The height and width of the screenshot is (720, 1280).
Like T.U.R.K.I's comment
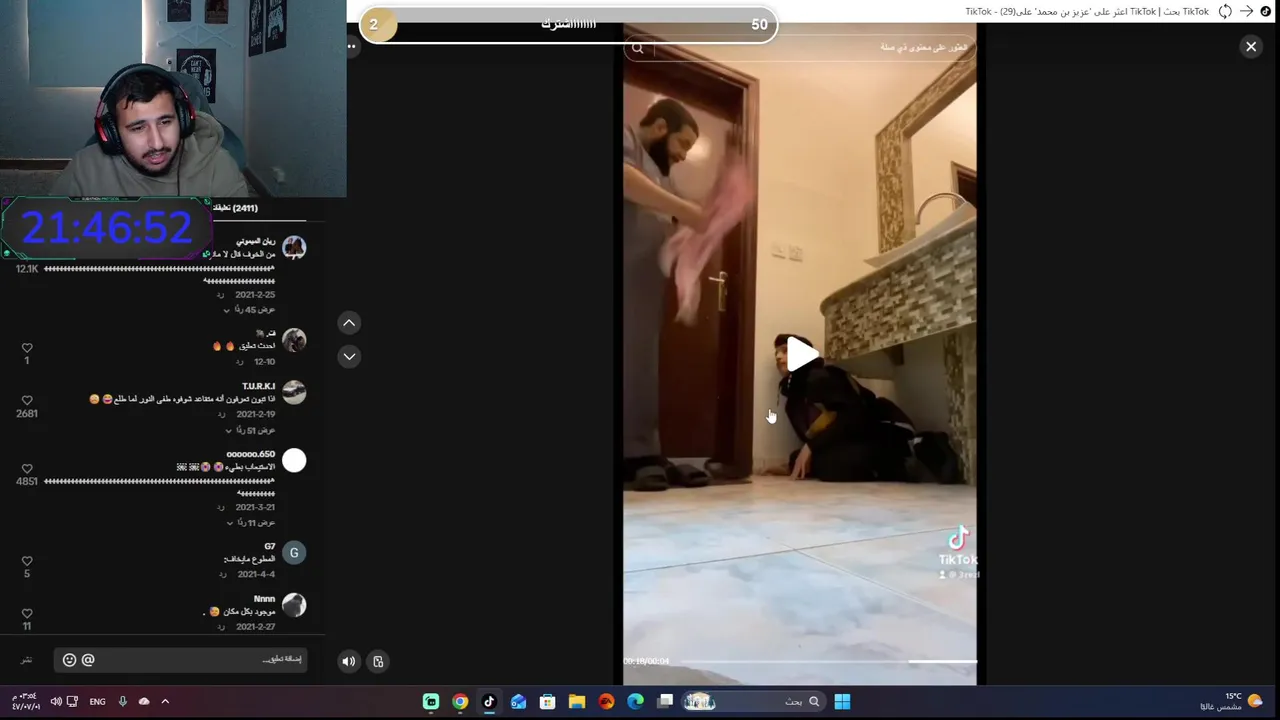click(27, 400)
